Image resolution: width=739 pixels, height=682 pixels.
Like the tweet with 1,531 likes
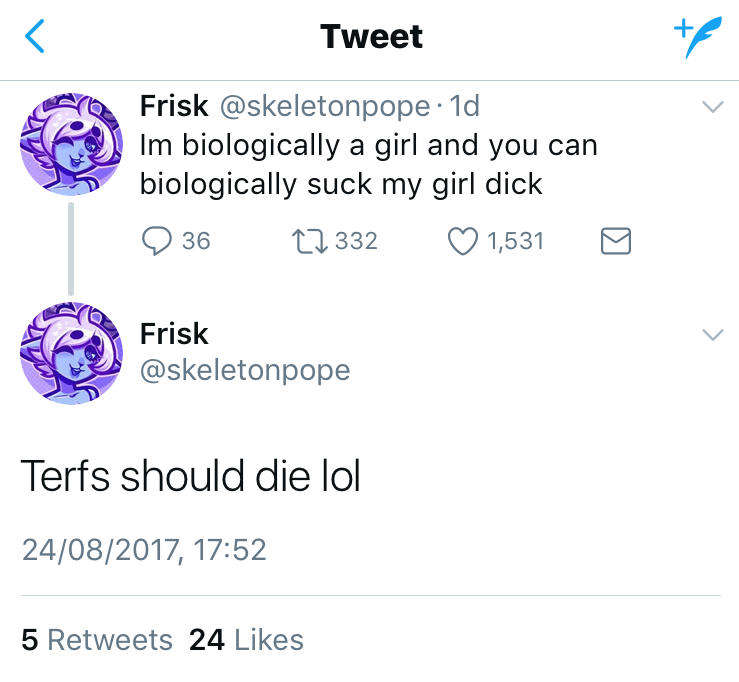(x=462, y=240)
